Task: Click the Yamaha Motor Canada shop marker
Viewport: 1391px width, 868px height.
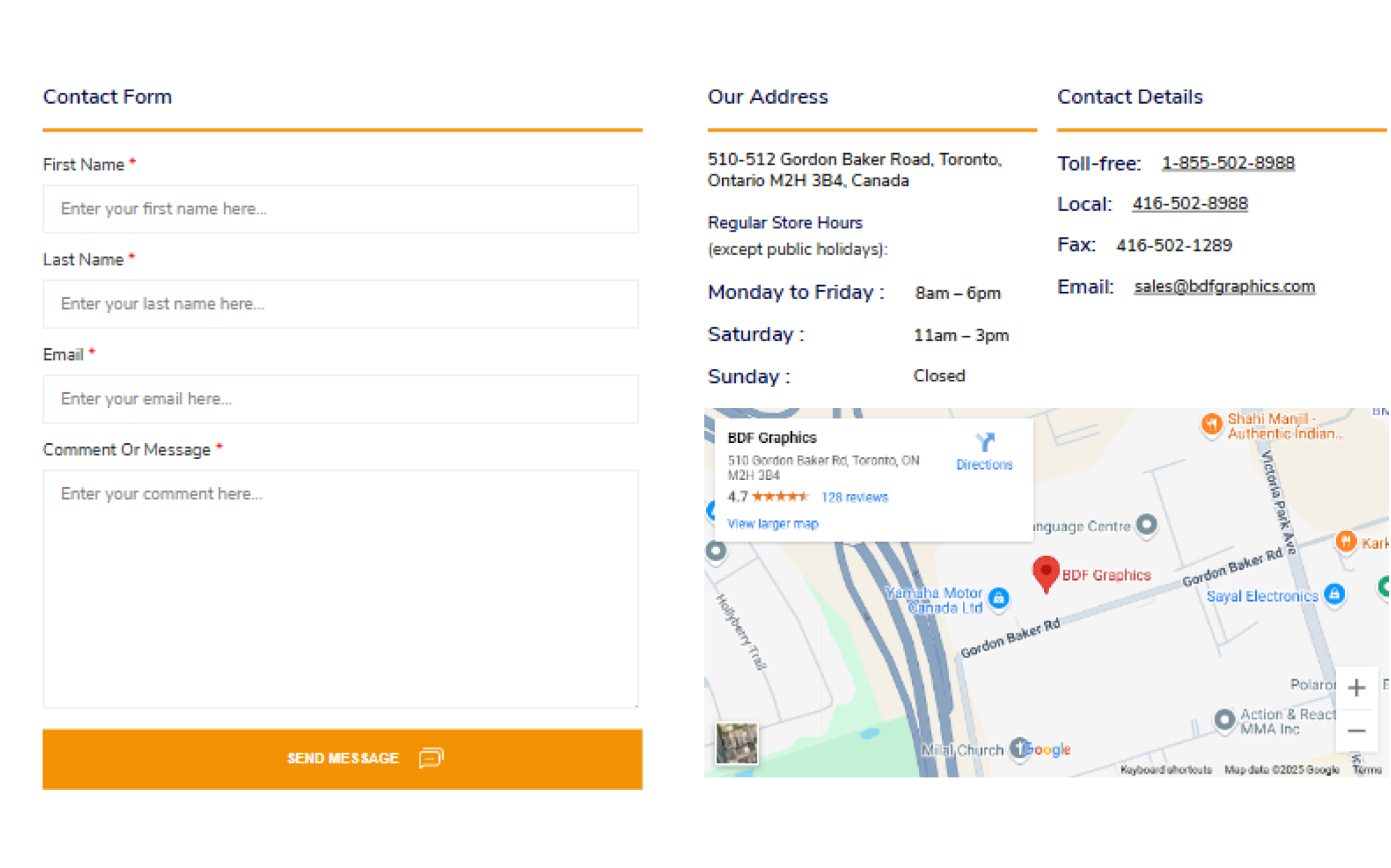Action: click(1000, 598)
